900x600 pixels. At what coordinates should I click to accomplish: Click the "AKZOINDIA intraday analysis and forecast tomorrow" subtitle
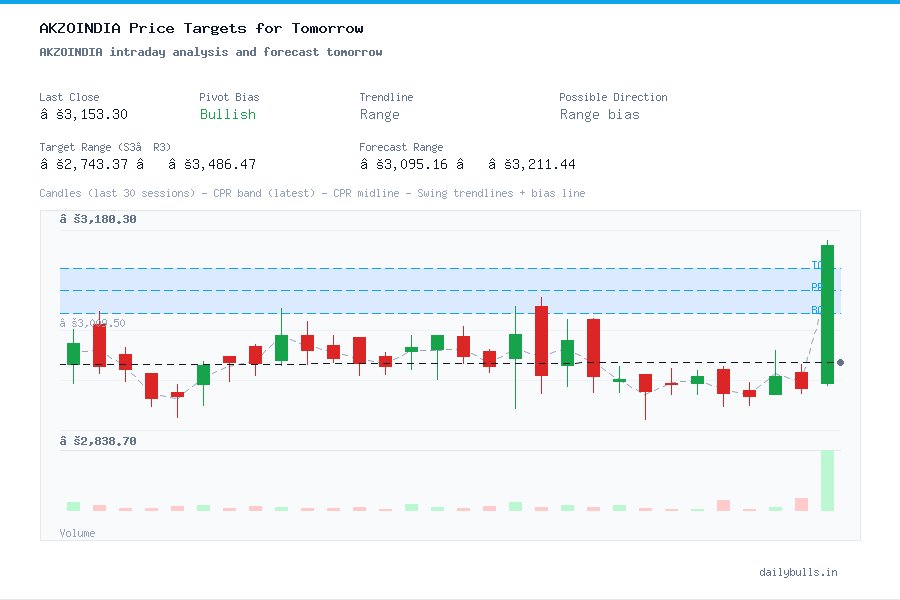point(211,52)
